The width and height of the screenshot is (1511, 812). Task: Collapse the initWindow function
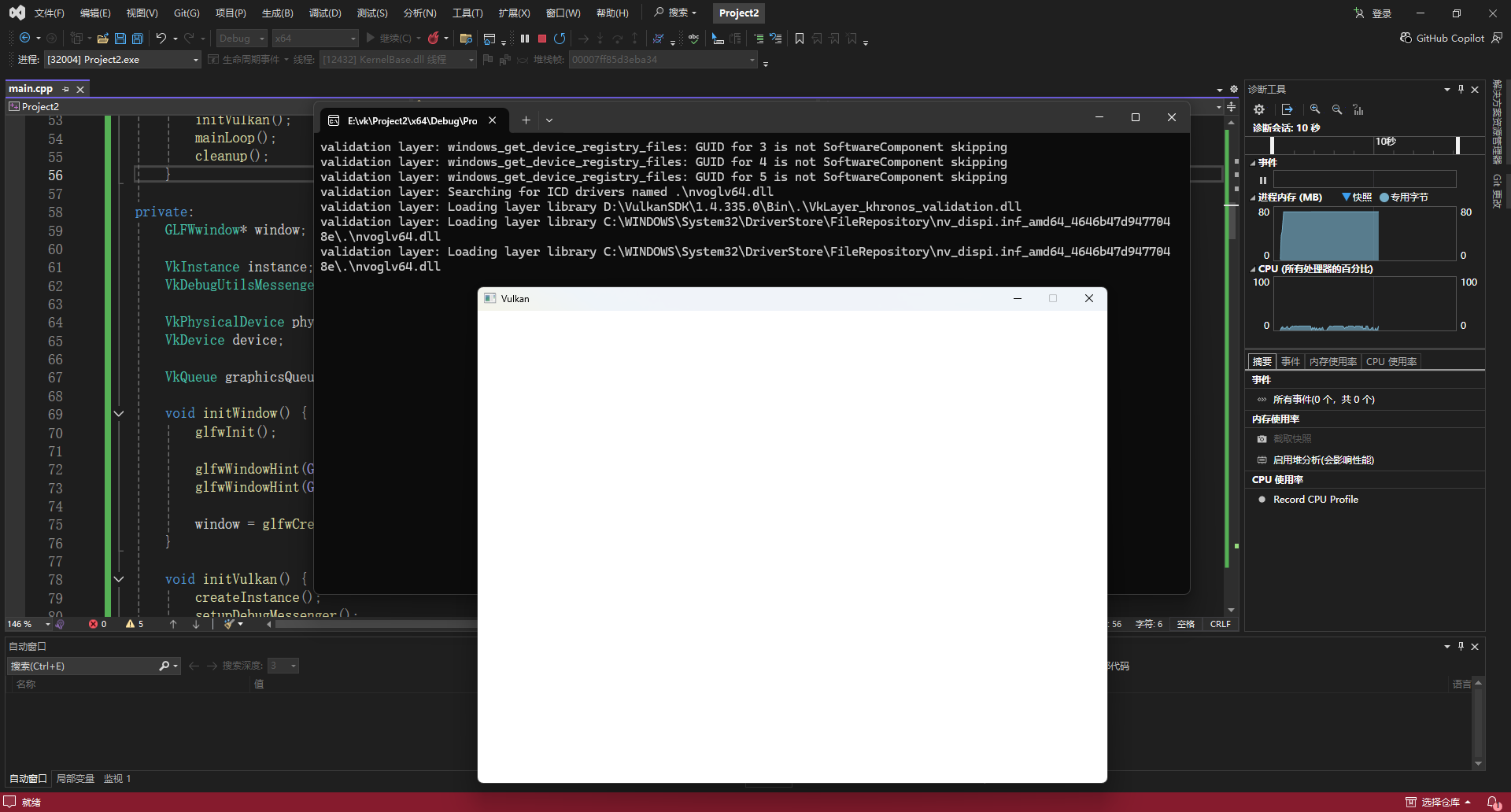pyautogui.click(x=119, y=413)
